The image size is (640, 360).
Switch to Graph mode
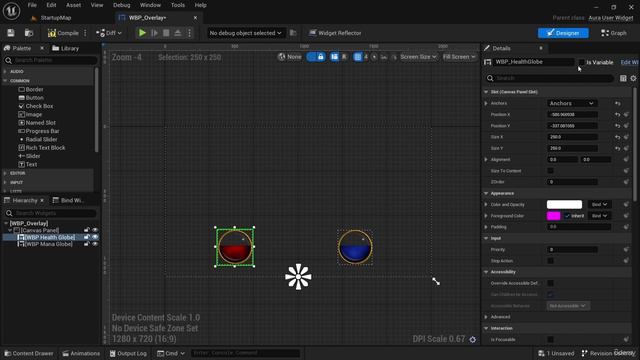coord(613,33)
